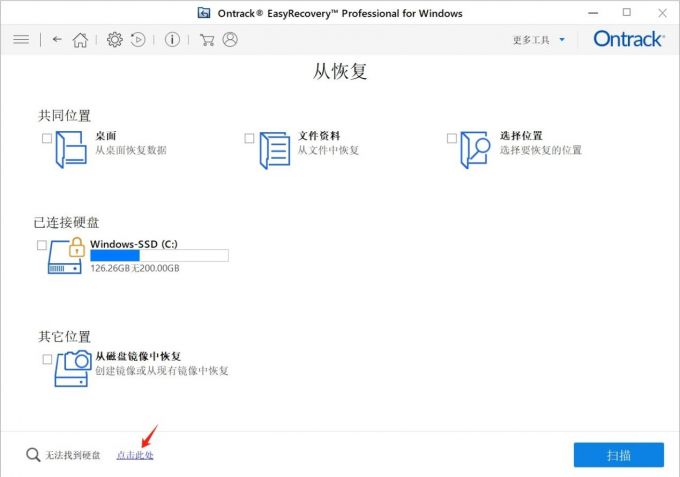Screen dimensions: 680x477
Task: Tick the 桌面 checkbox
Action: coord(47,138)
